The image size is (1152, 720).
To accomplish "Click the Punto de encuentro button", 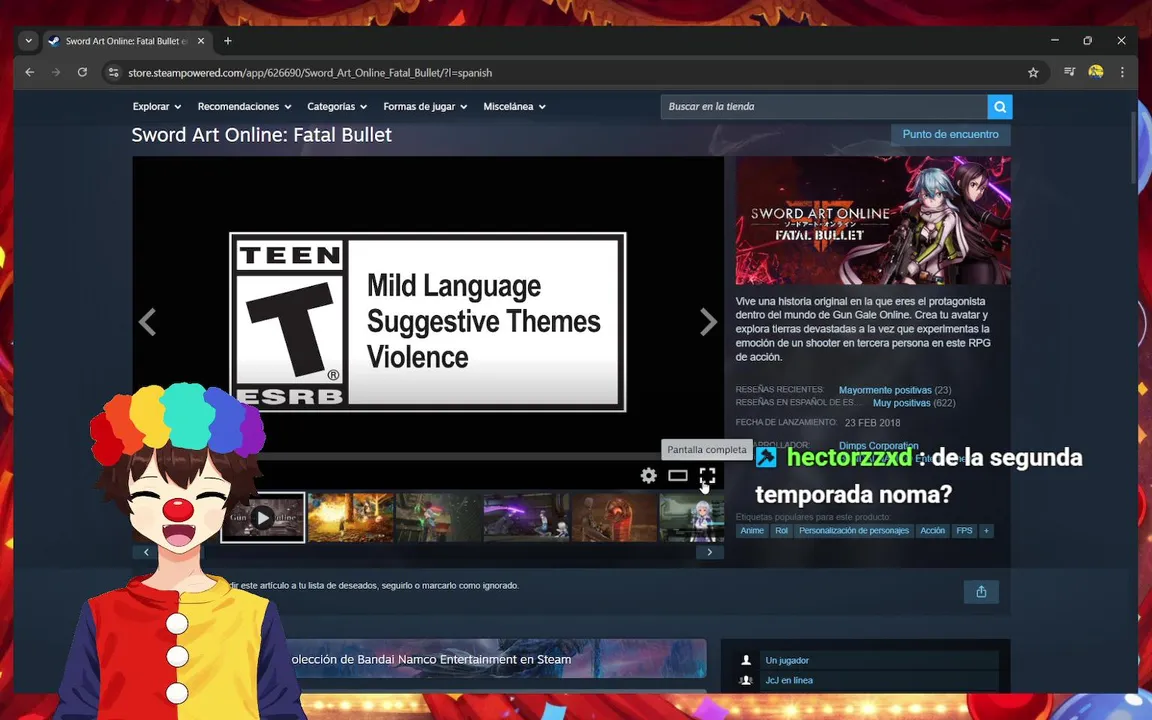I will pyautogui.click(x=951, y=134).
